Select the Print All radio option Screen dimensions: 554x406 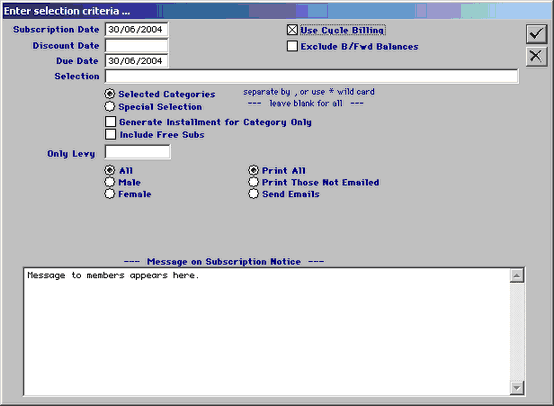[253, 170]
